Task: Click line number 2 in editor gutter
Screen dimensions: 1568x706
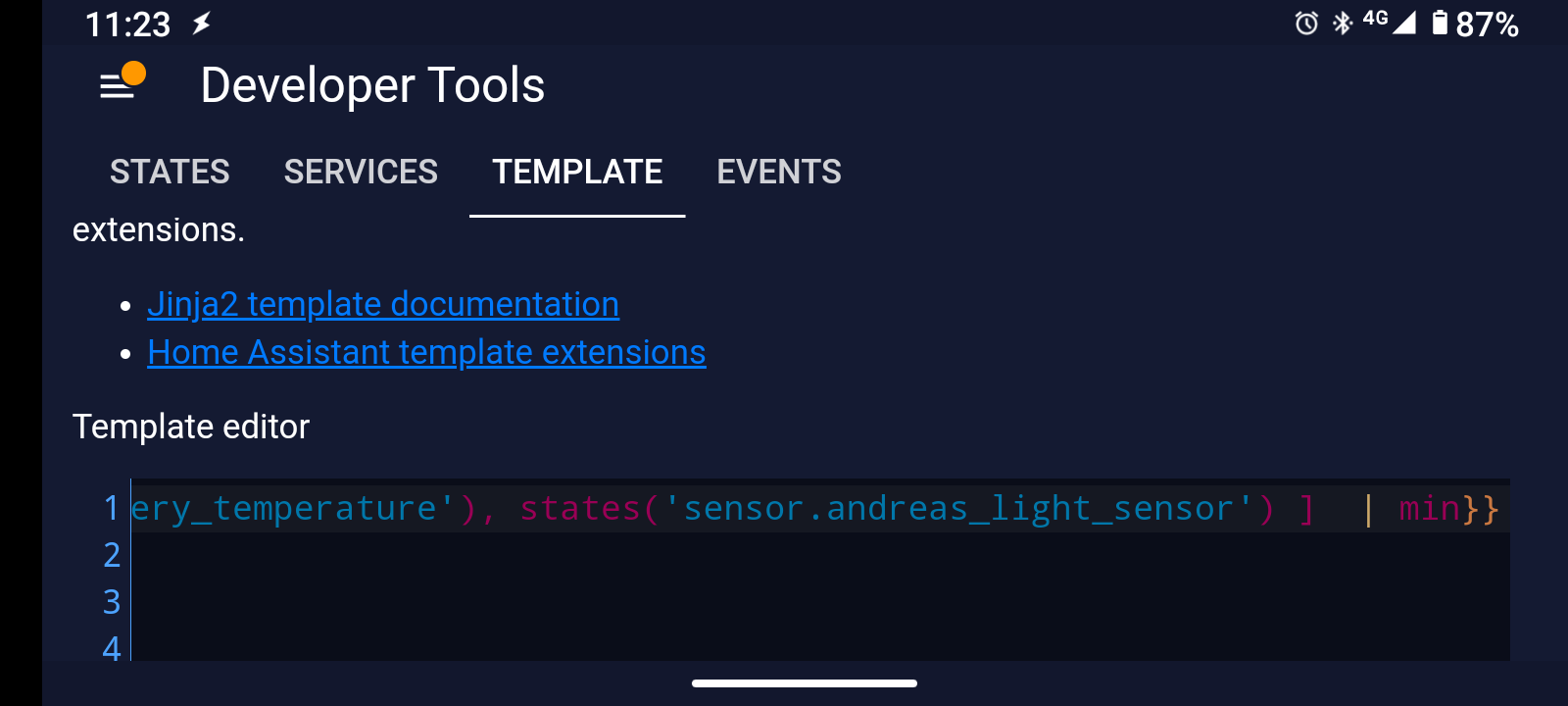Action: [112, 555]
